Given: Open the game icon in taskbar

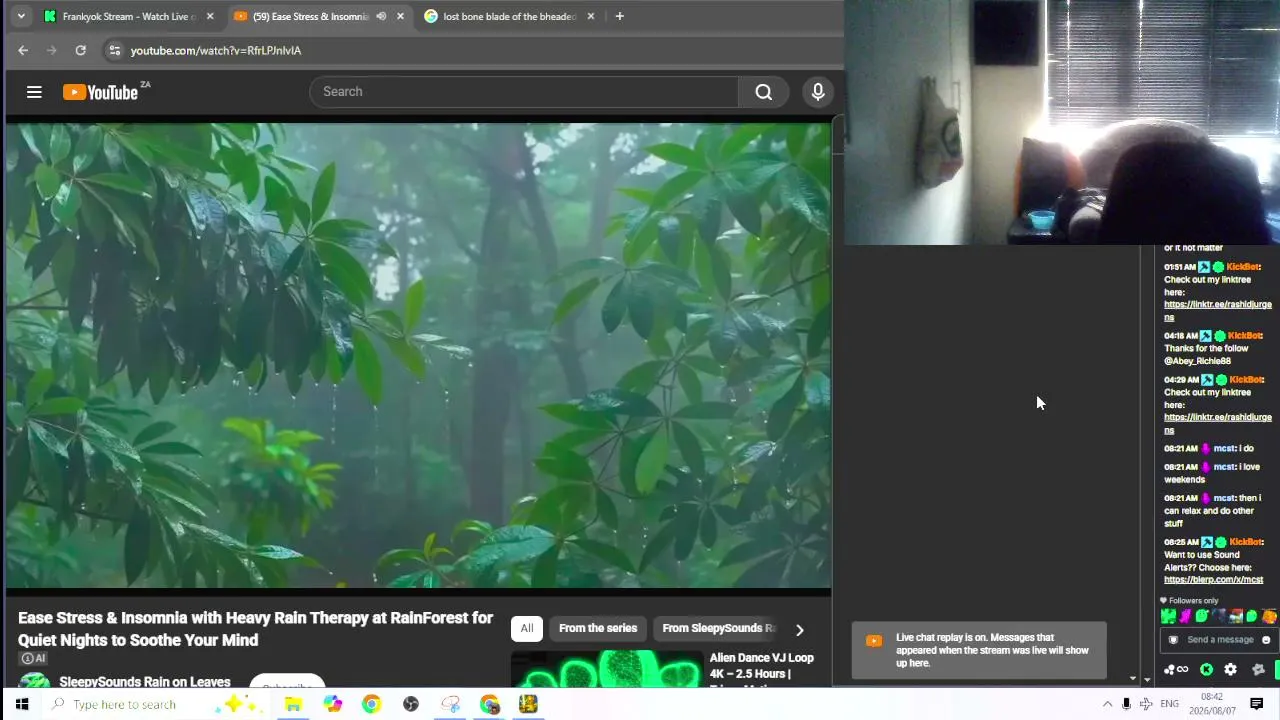Looking at the screenshot, I should (x=528, y=704).
